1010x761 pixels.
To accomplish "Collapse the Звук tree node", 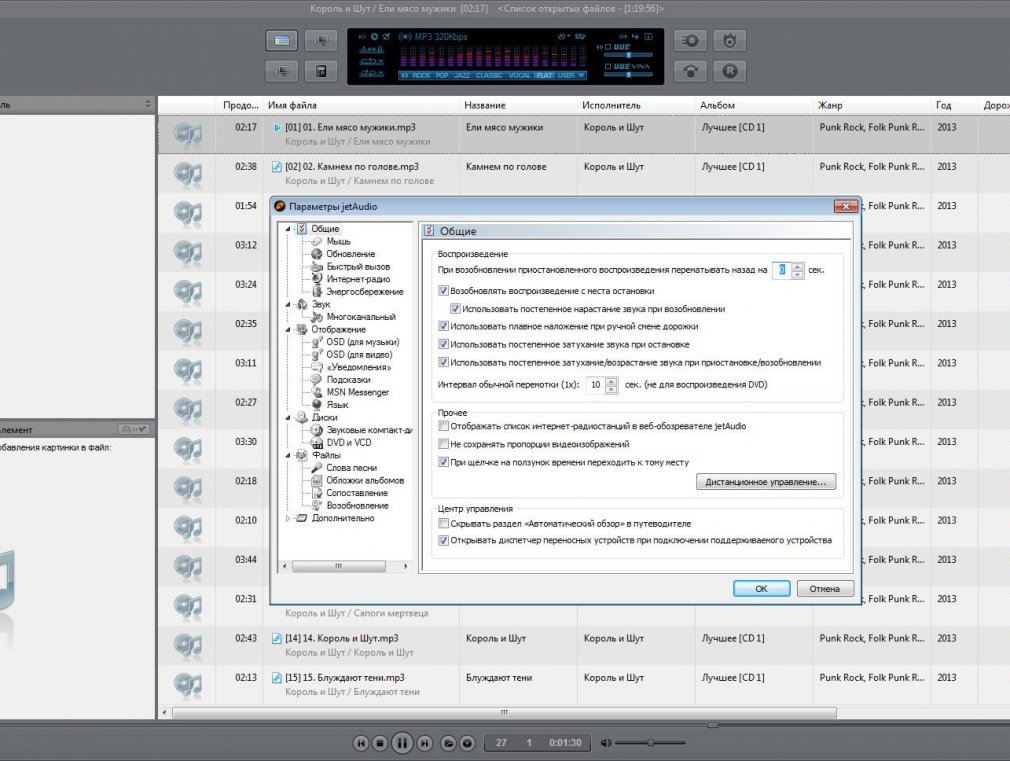I will click(x=288, y=304).
